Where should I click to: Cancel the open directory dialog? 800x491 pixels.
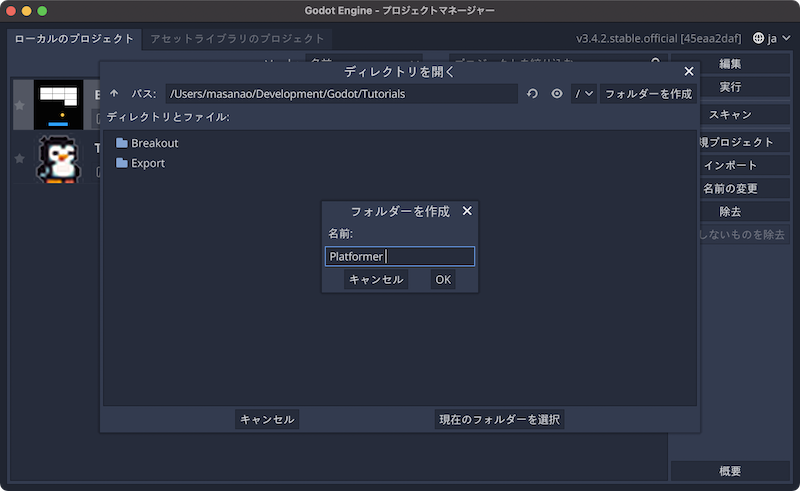[x=267, y=420]
